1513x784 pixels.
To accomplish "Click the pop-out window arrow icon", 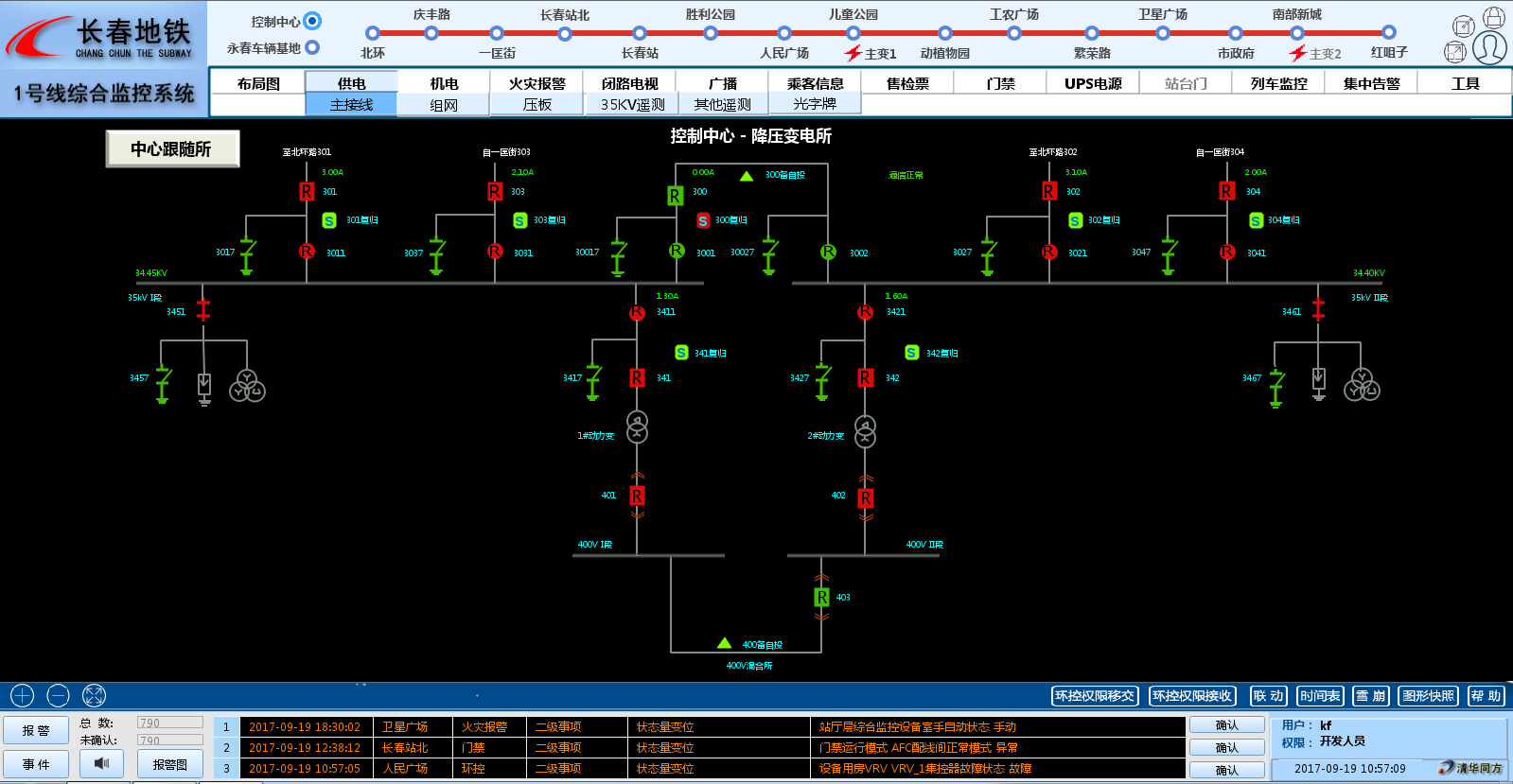I will click(1455, 52).
